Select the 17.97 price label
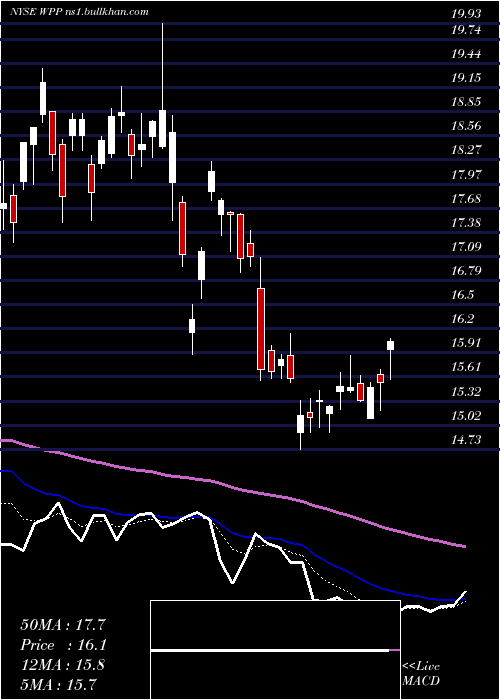Screen dimensions: 500x700 pyautogui.click(x=466, y=174)
